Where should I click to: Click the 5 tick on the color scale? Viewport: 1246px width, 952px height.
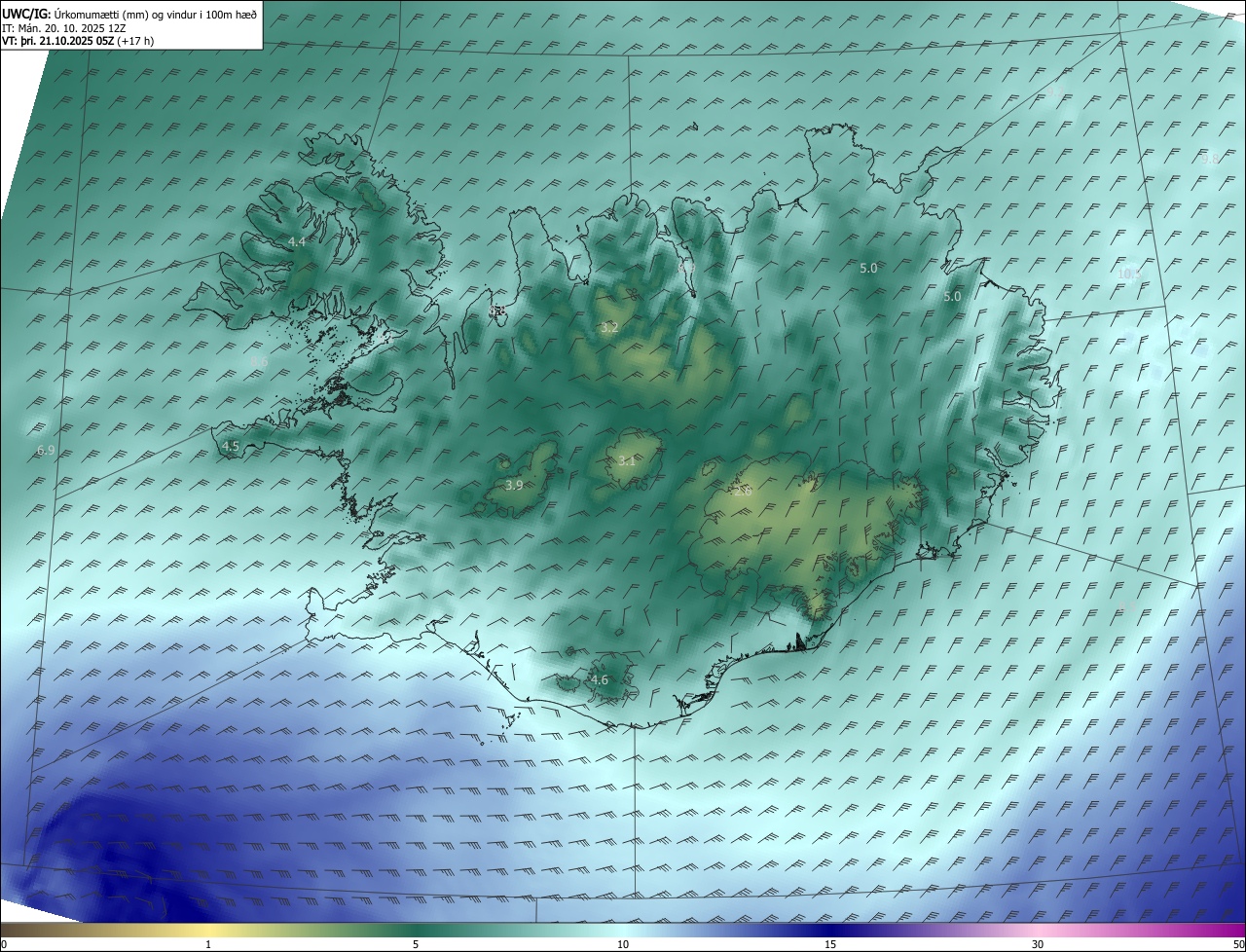(x=416, y=944)
